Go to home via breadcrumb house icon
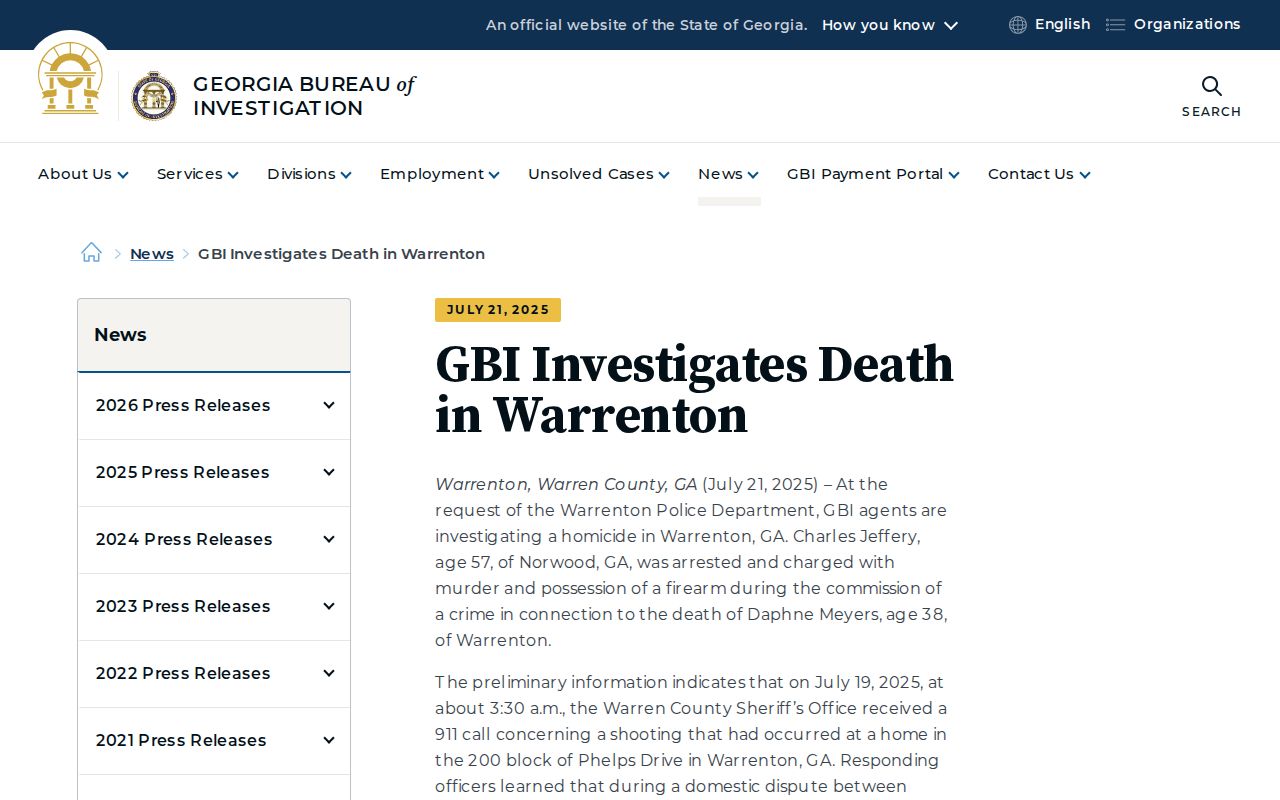The height and width of the screenshot is (800, 1280). (x=91, y=253)
